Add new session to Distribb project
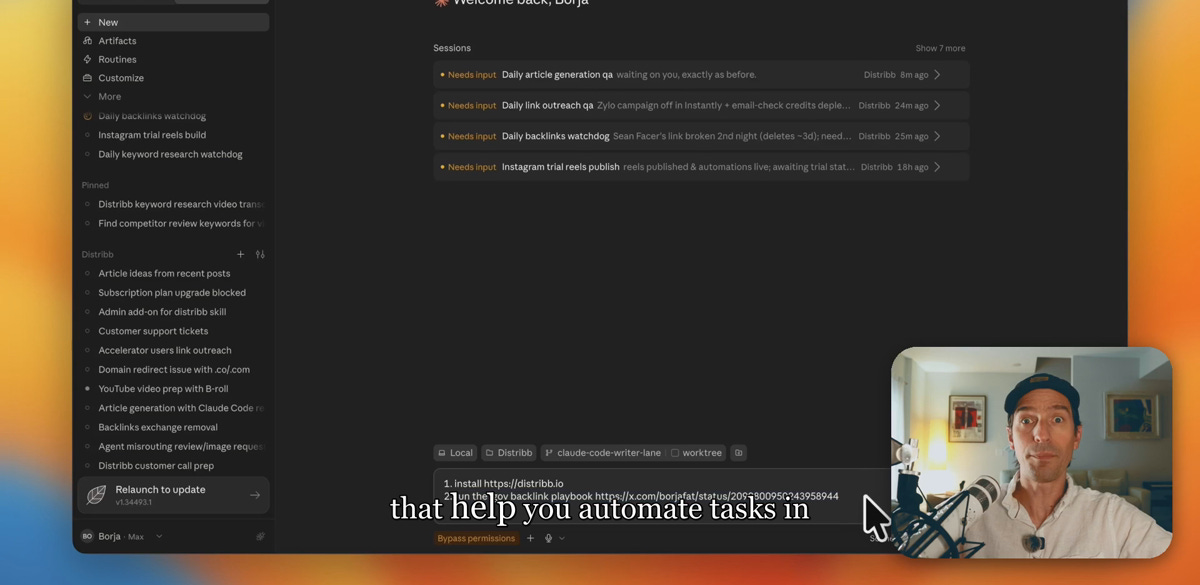Viewport: 1200px width, 585px height. point(240,254)
